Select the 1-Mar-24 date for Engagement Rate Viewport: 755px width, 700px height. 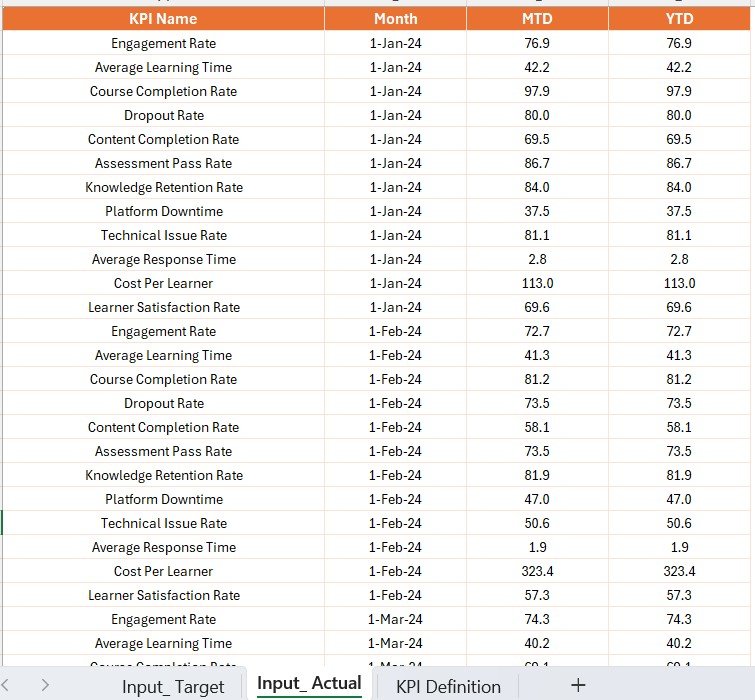[x=396, y=619]
